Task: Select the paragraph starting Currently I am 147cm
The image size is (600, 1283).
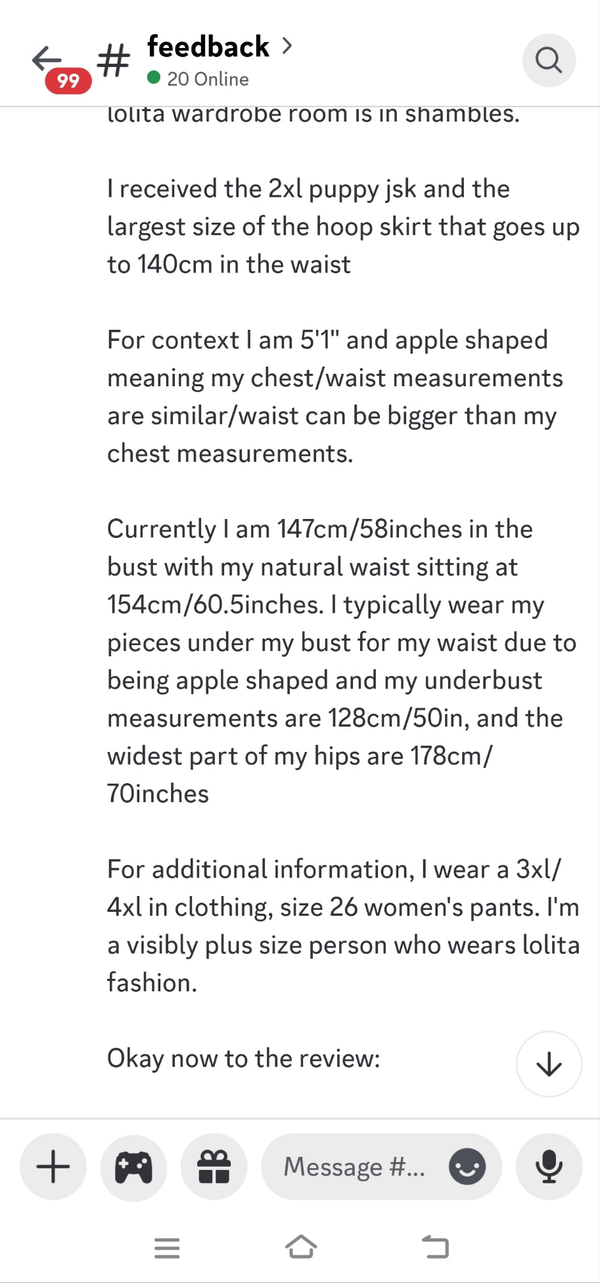Action: point(343,662)
